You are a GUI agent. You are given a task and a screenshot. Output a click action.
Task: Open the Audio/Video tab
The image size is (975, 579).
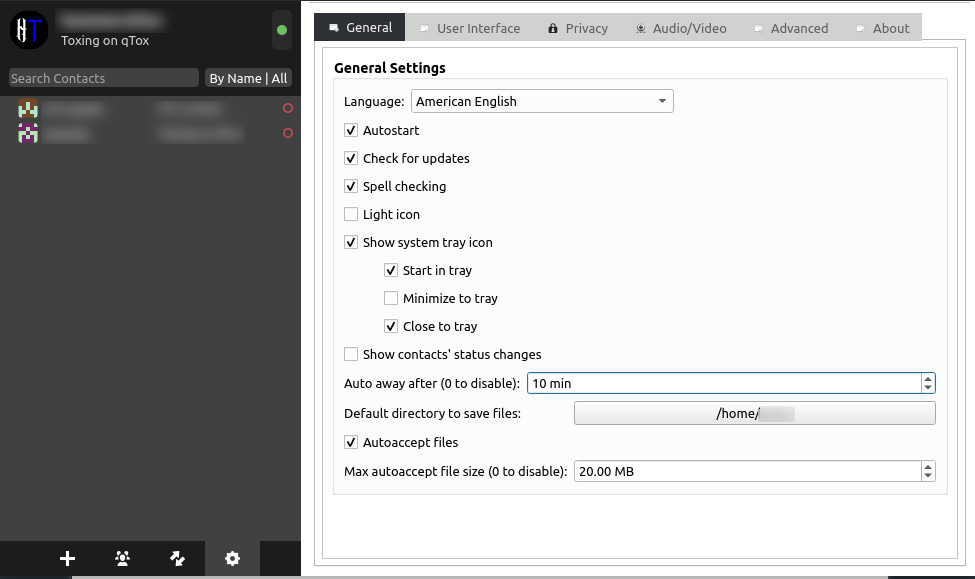682,28
